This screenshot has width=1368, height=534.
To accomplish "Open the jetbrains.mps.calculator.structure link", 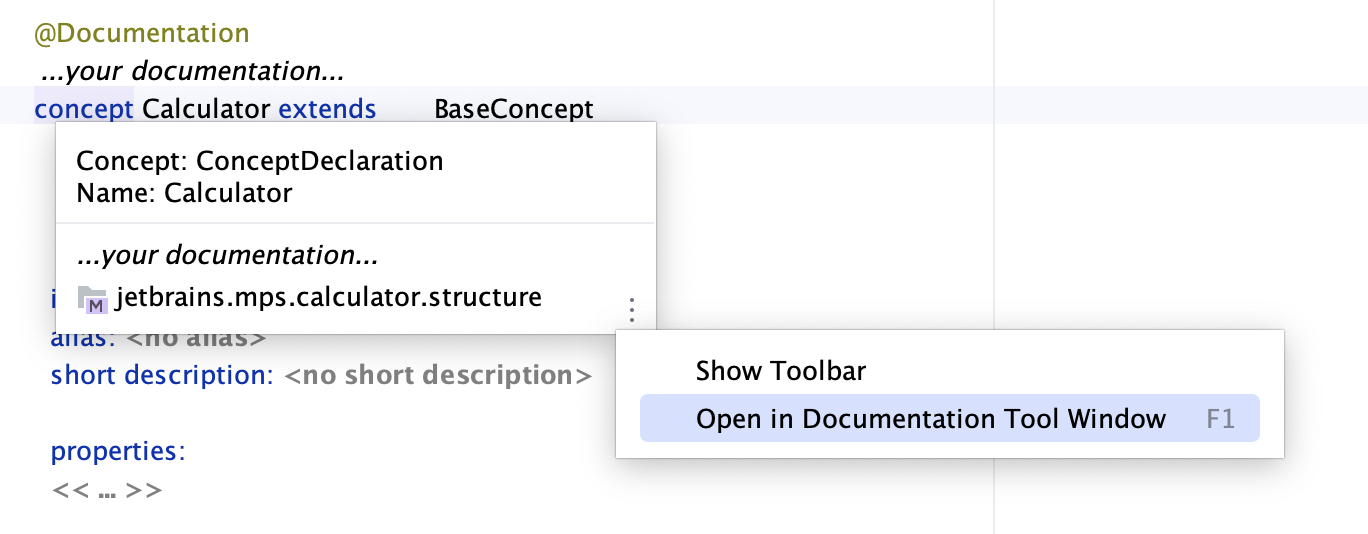I will 328,297.
